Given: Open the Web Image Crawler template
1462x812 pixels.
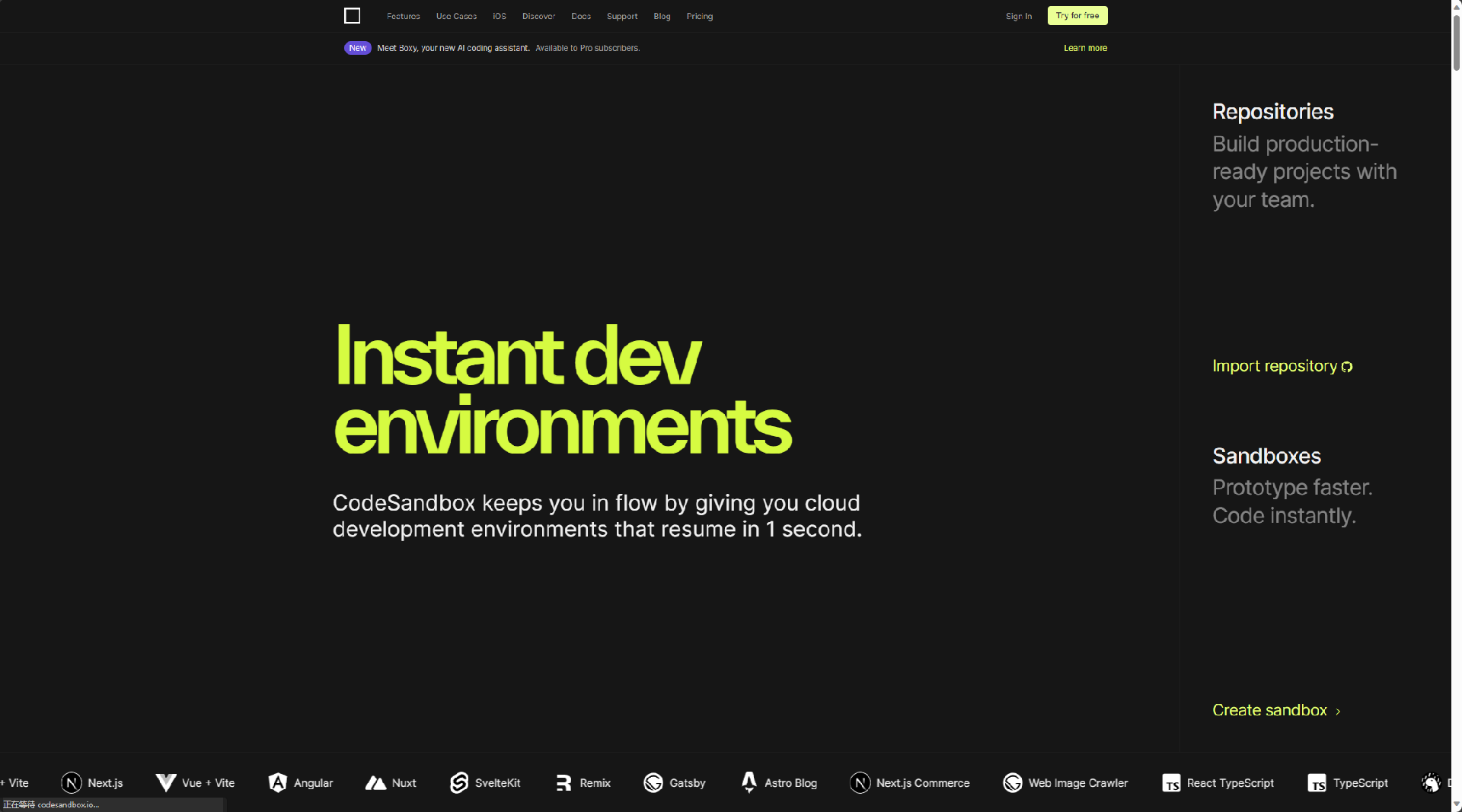Looking at the screenshot, I should coord(1066,782).
